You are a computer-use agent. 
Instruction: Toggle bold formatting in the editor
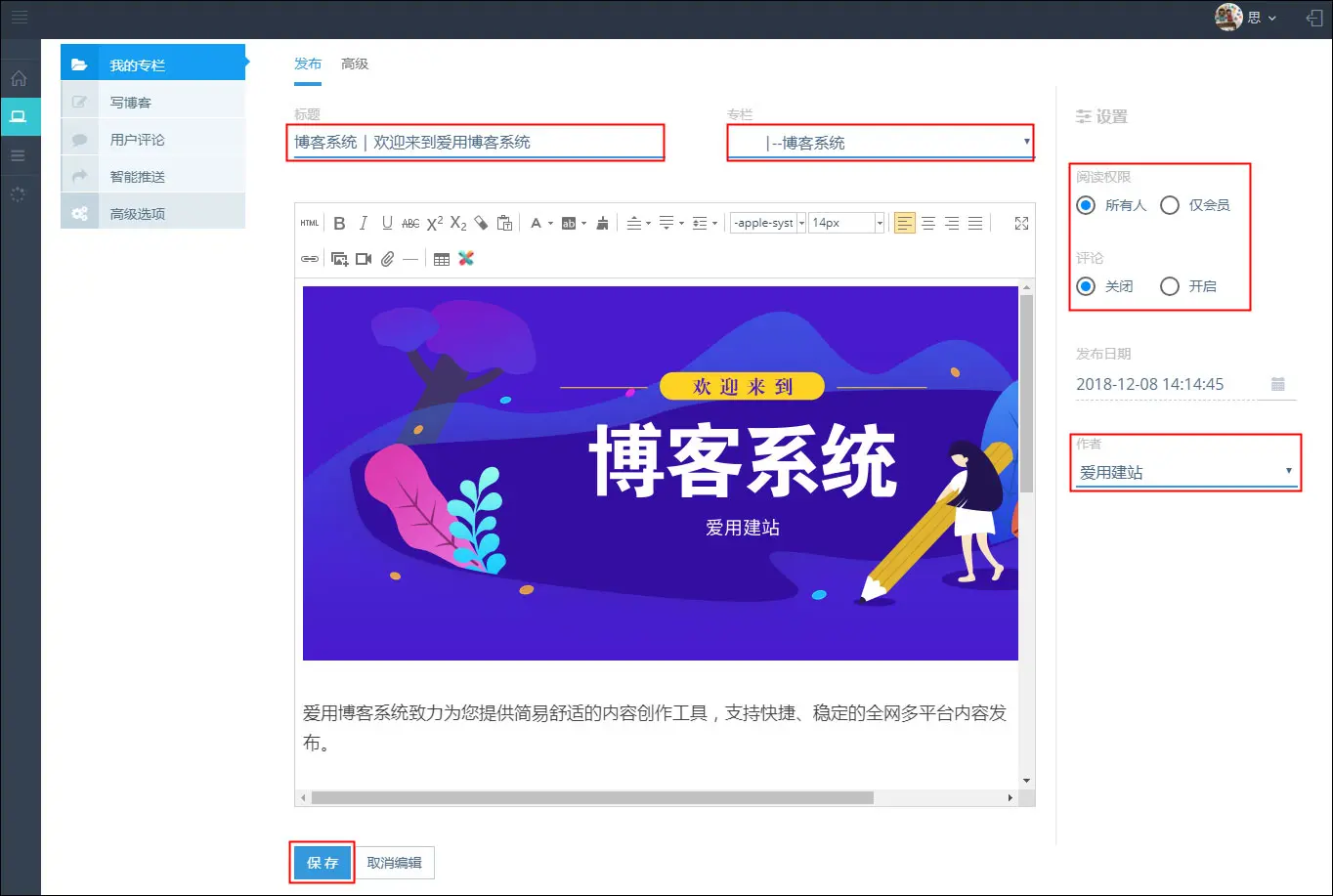pos(339,224)
